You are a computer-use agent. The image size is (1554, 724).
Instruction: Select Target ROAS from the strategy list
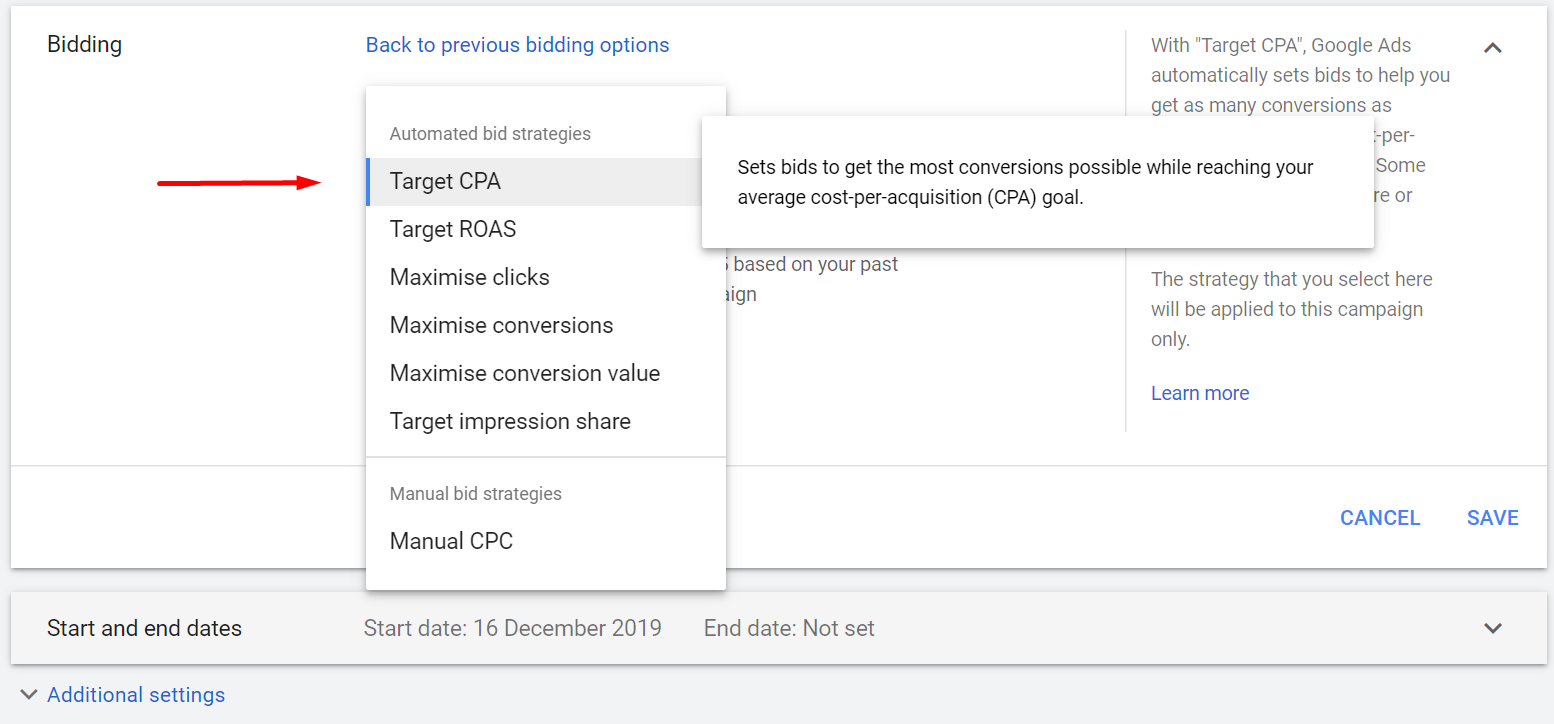pos(452,229)
